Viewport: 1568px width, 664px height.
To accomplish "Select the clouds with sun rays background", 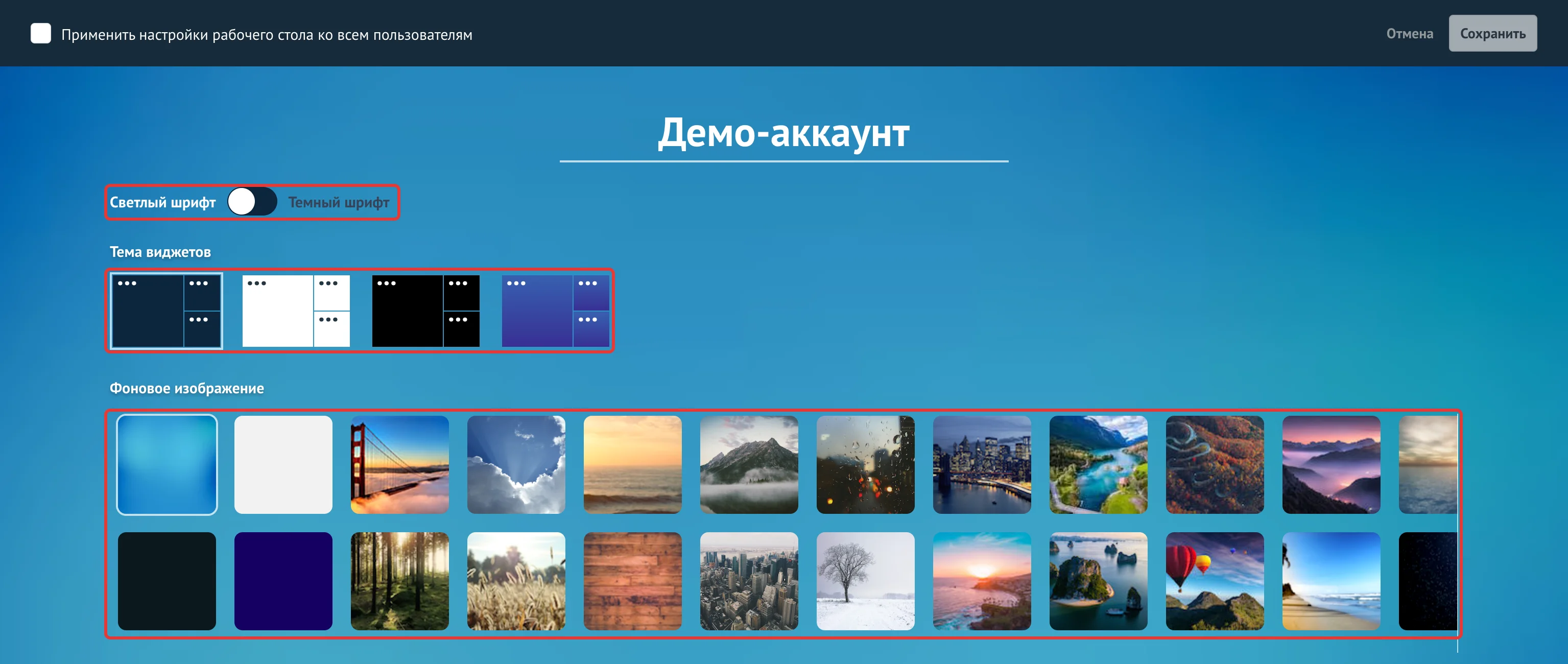I will pyautogui.click(x=516, y=464).
